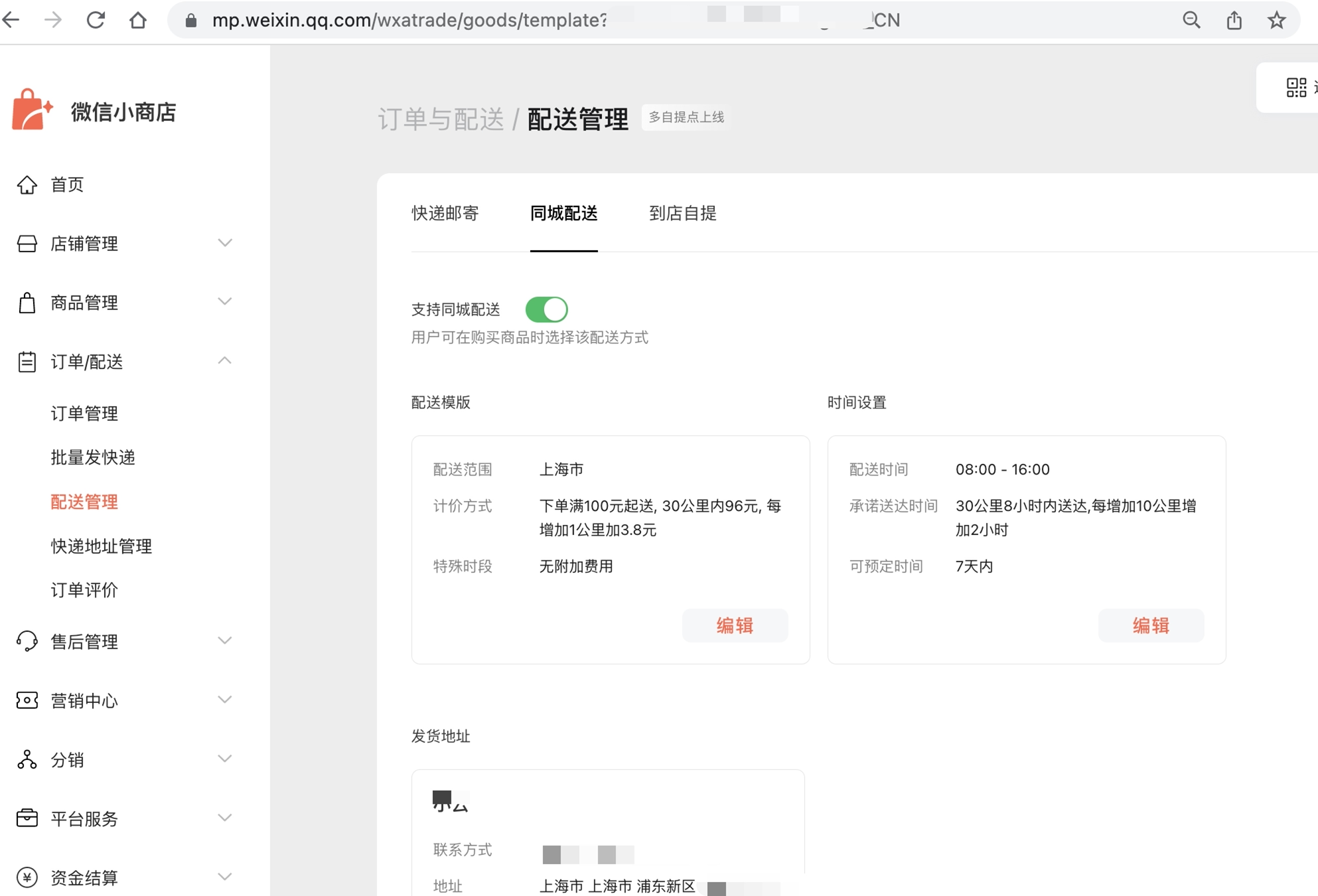Viewport: 1318px width, 896px height.
Task: Collapse the 订单/配送 menu chevron
Action: pos(225,360)
